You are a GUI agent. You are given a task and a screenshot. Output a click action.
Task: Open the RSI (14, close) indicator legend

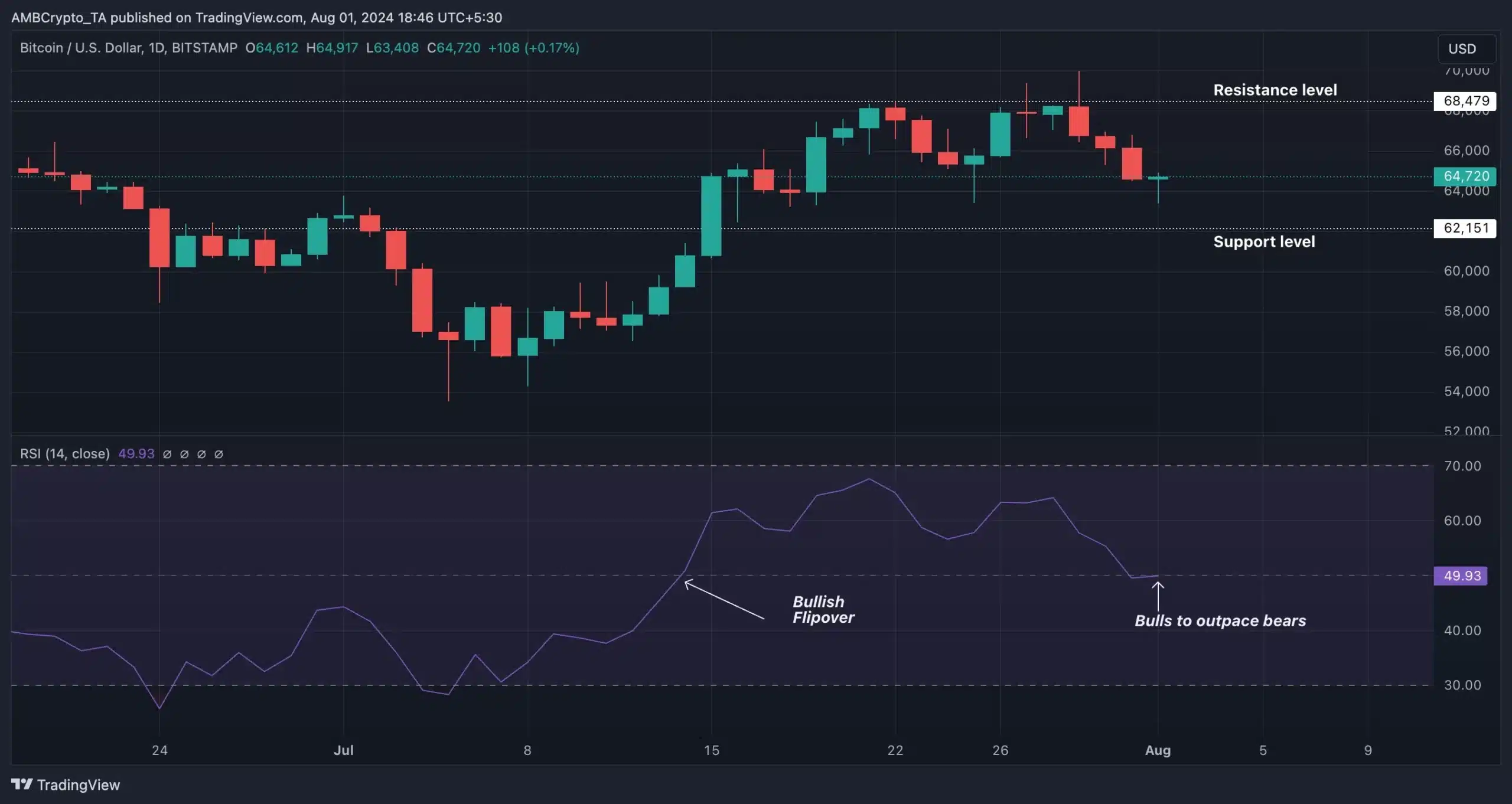tap(65, 453)
